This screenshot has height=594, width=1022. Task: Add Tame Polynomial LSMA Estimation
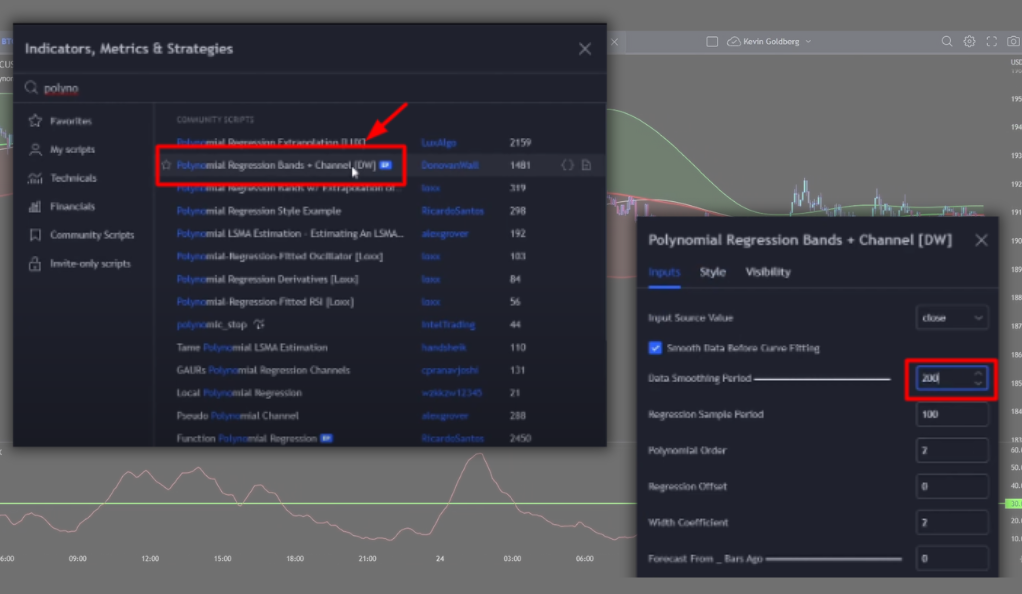pos(252,348)
